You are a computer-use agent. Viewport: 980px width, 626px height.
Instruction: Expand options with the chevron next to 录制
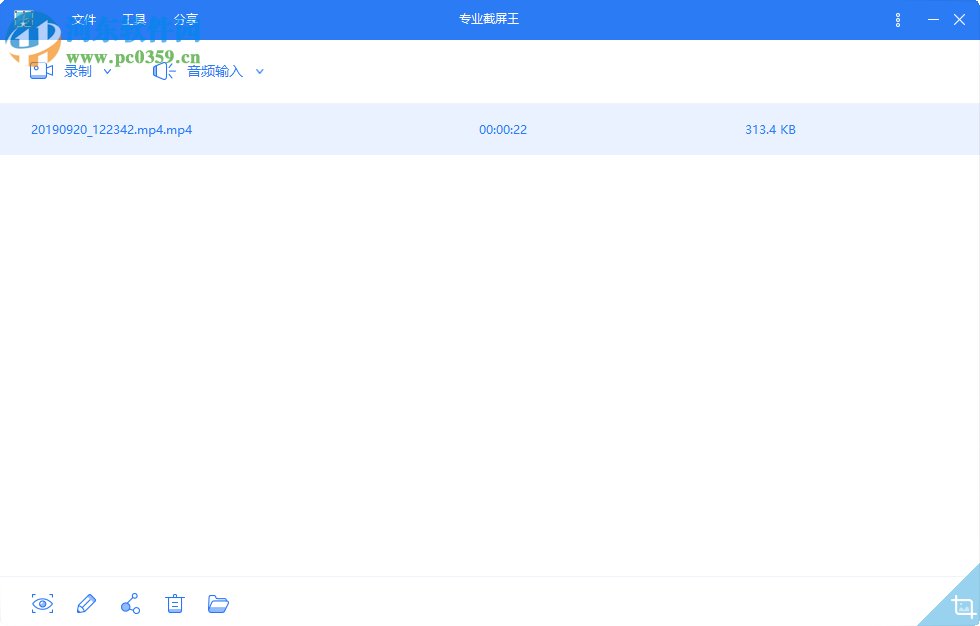pos(107,71)
